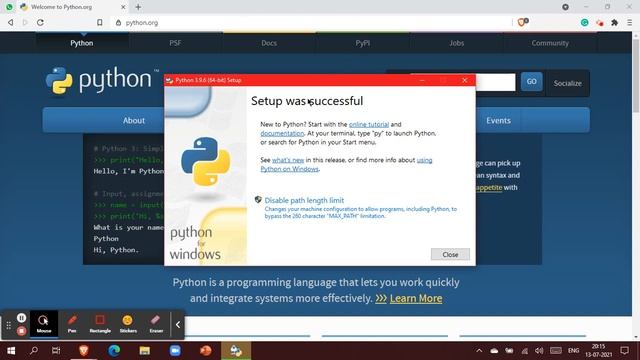
Task: Open the browser hamburger menu
Action: click(630, 22)
